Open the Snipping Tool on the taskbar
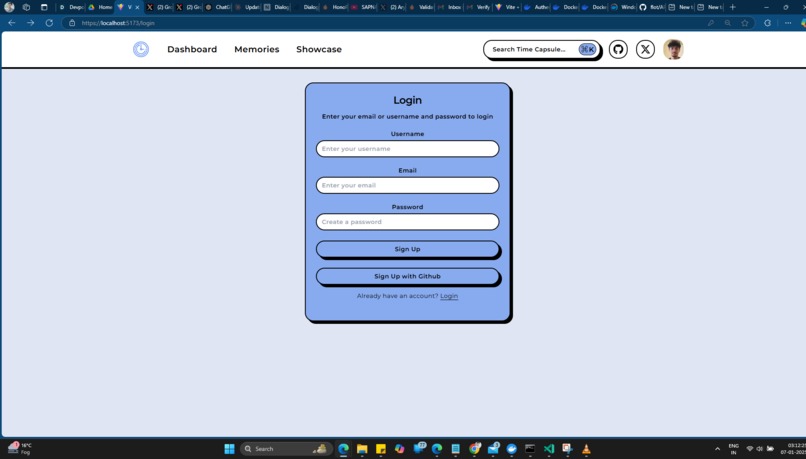The height and width of the screenshot is (459, 806). tap(567, 449)
